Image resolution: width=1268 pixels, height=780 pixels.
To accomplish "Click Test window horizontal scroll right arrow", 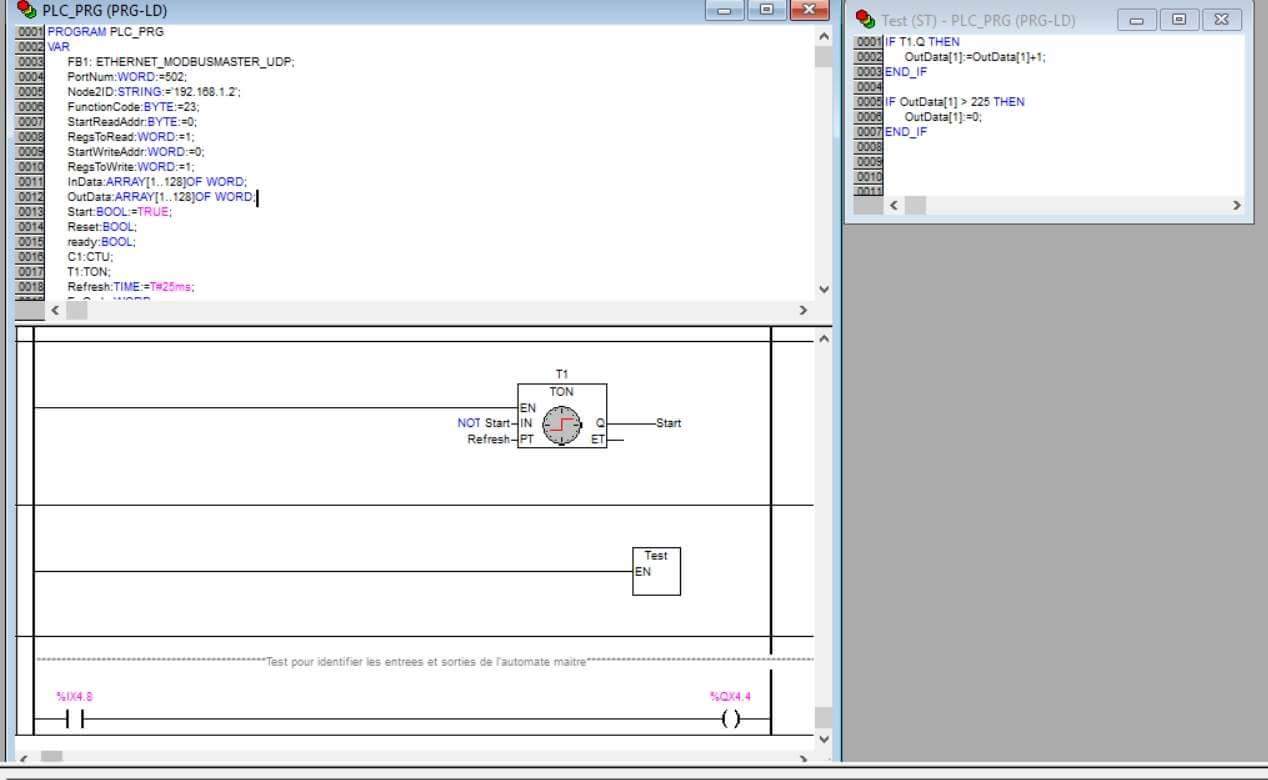I will click(x=1236, y=205).
